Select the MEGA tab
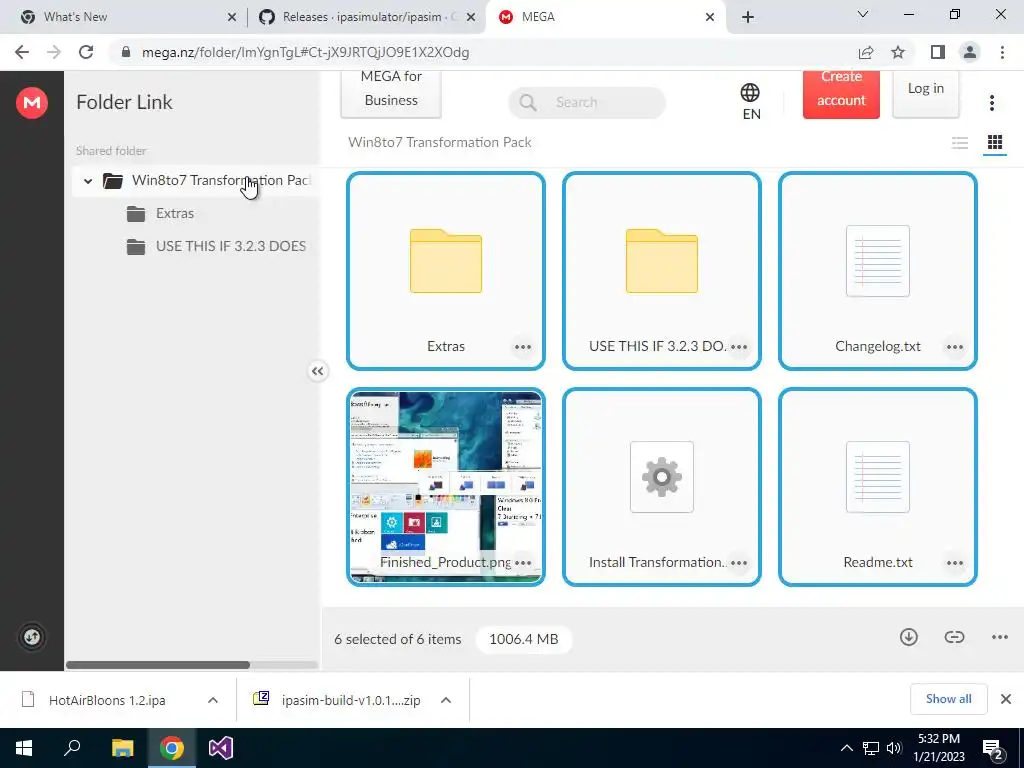The width and height of the screenshot is (1024, 768). 606,17
